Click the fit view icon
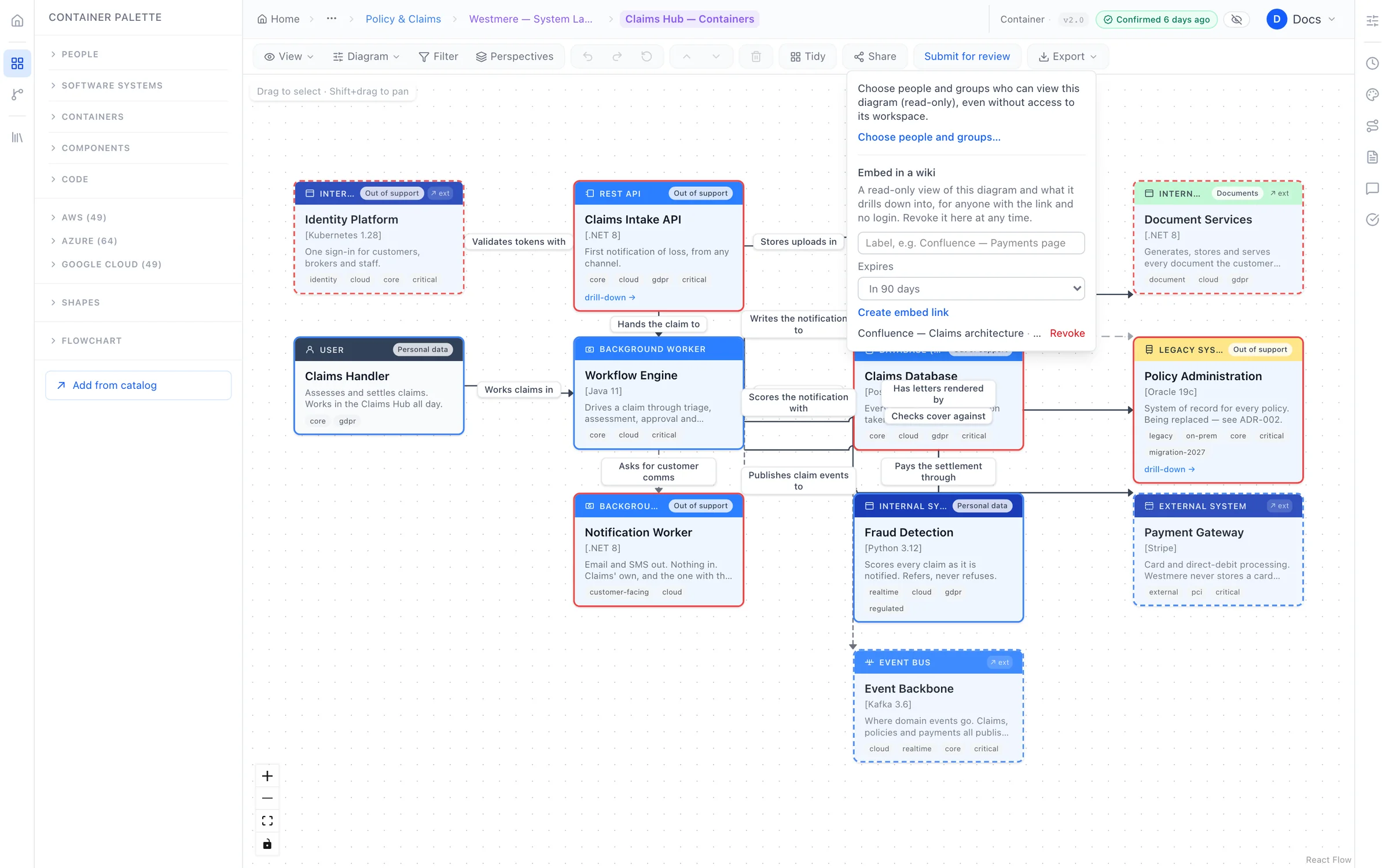Screen dimensions: 1389x868 [x=267, y=821]
